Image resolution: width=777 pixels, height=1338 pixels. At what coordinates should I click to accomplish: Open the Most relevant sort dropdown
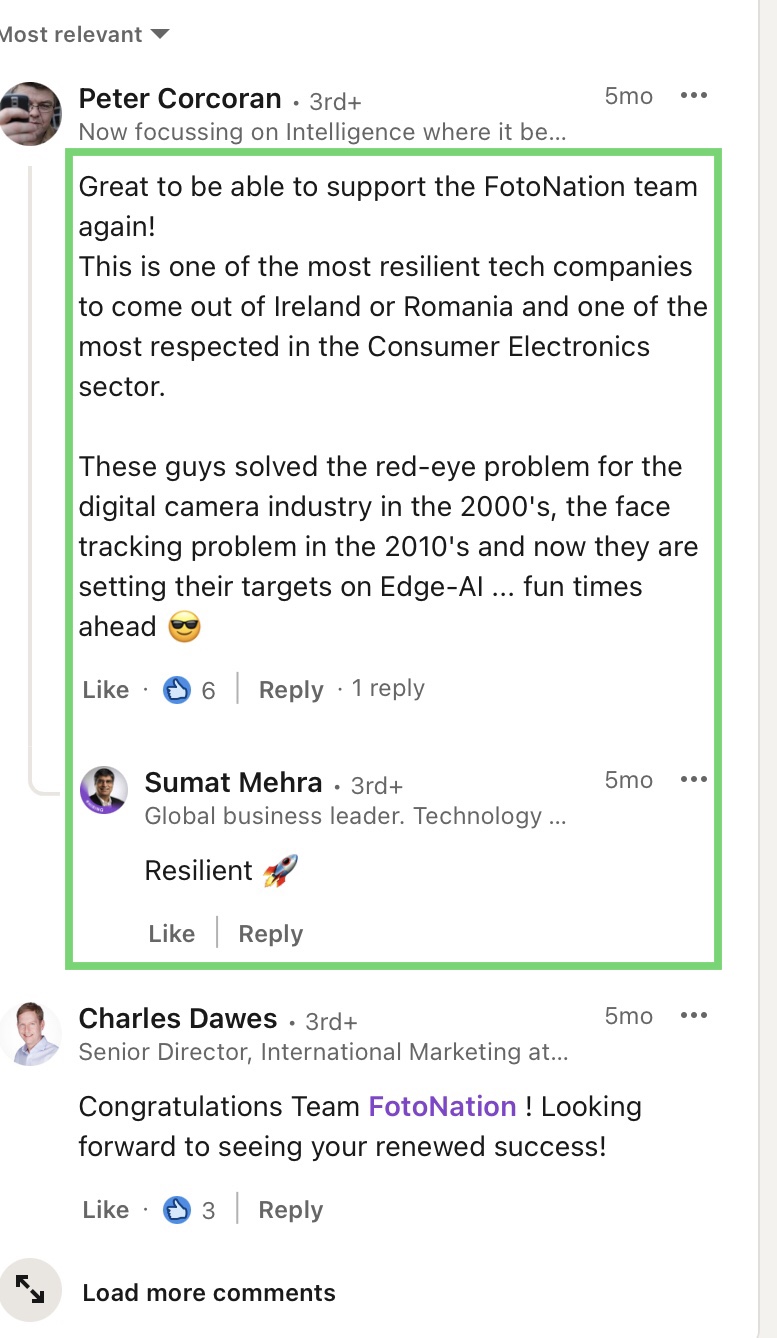point(85,35)
